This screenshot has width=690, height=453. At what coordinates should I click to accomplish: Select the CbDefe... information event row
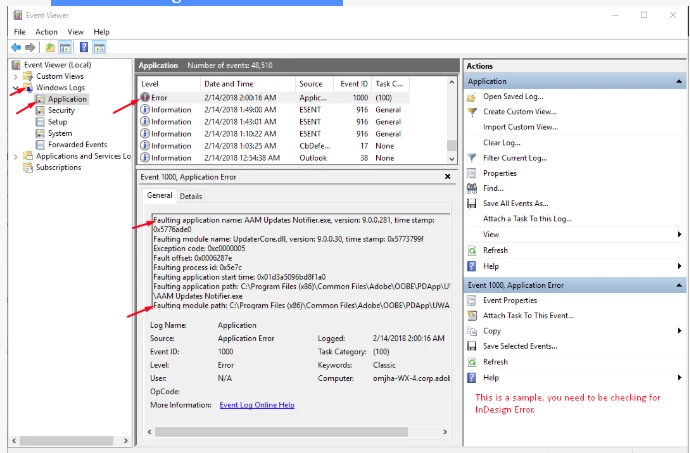click(274, 146)
